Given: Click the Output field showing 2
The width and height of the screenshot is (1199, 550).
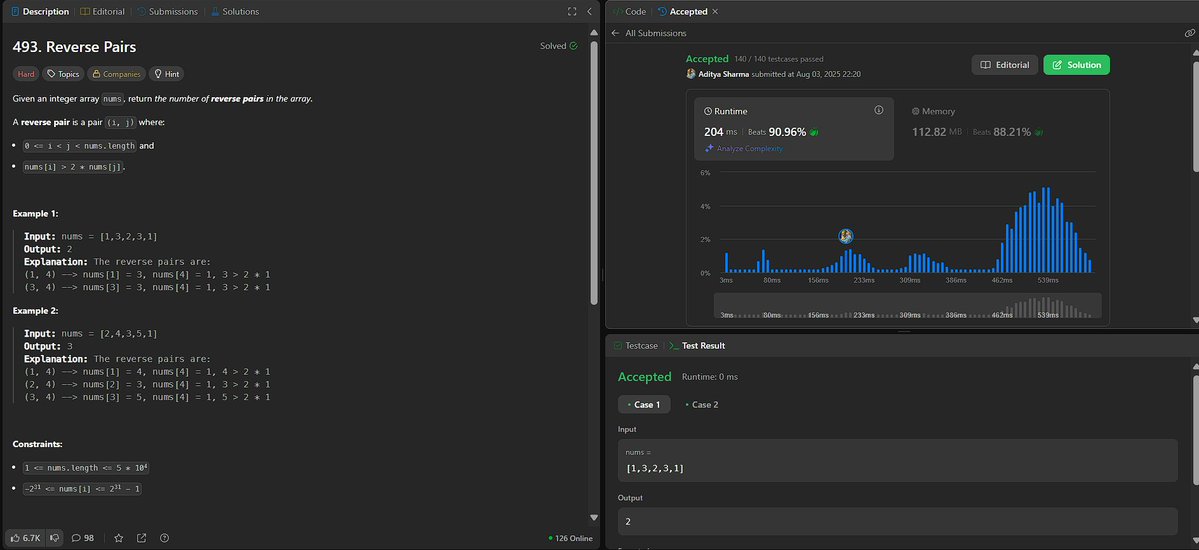Looking at the screenshot, I should tap(898, 521).
